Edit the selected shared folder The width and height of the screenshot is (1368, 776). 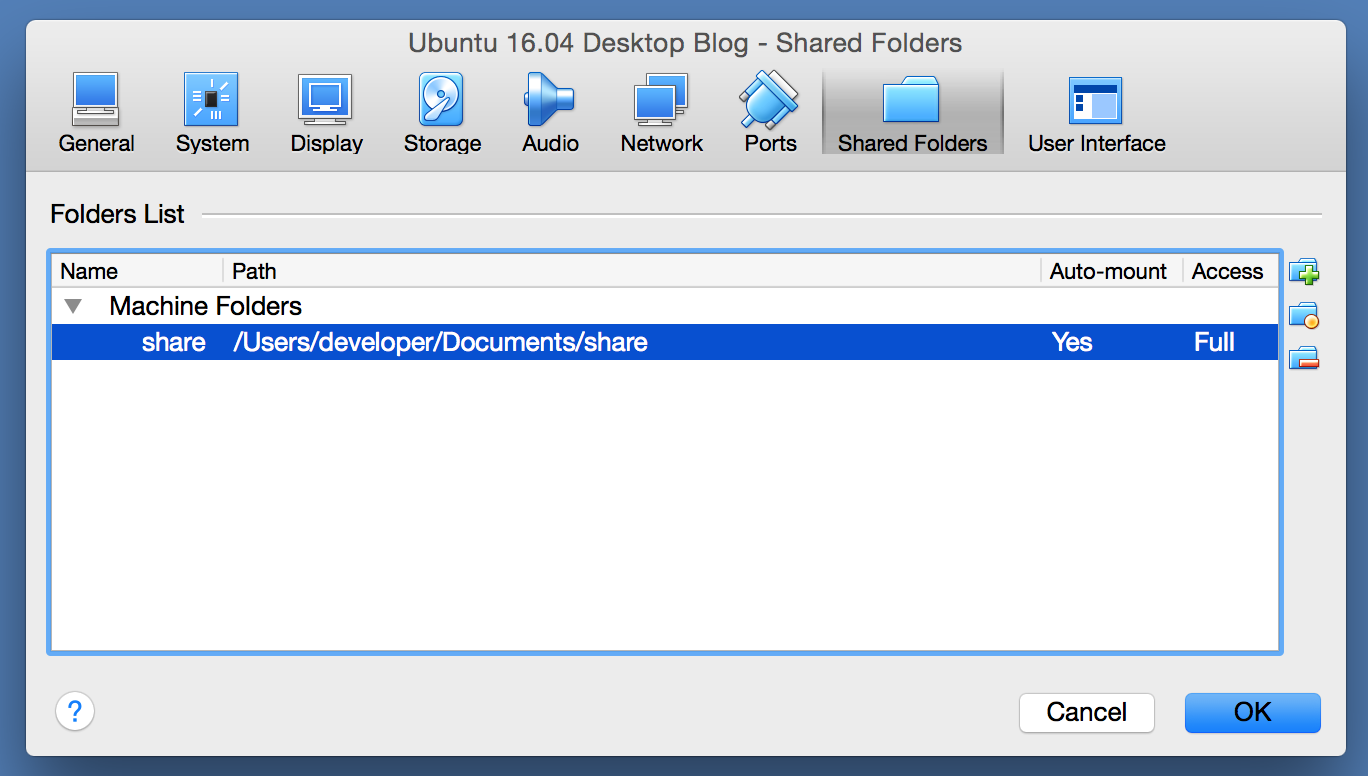(x=1304, y=315)
